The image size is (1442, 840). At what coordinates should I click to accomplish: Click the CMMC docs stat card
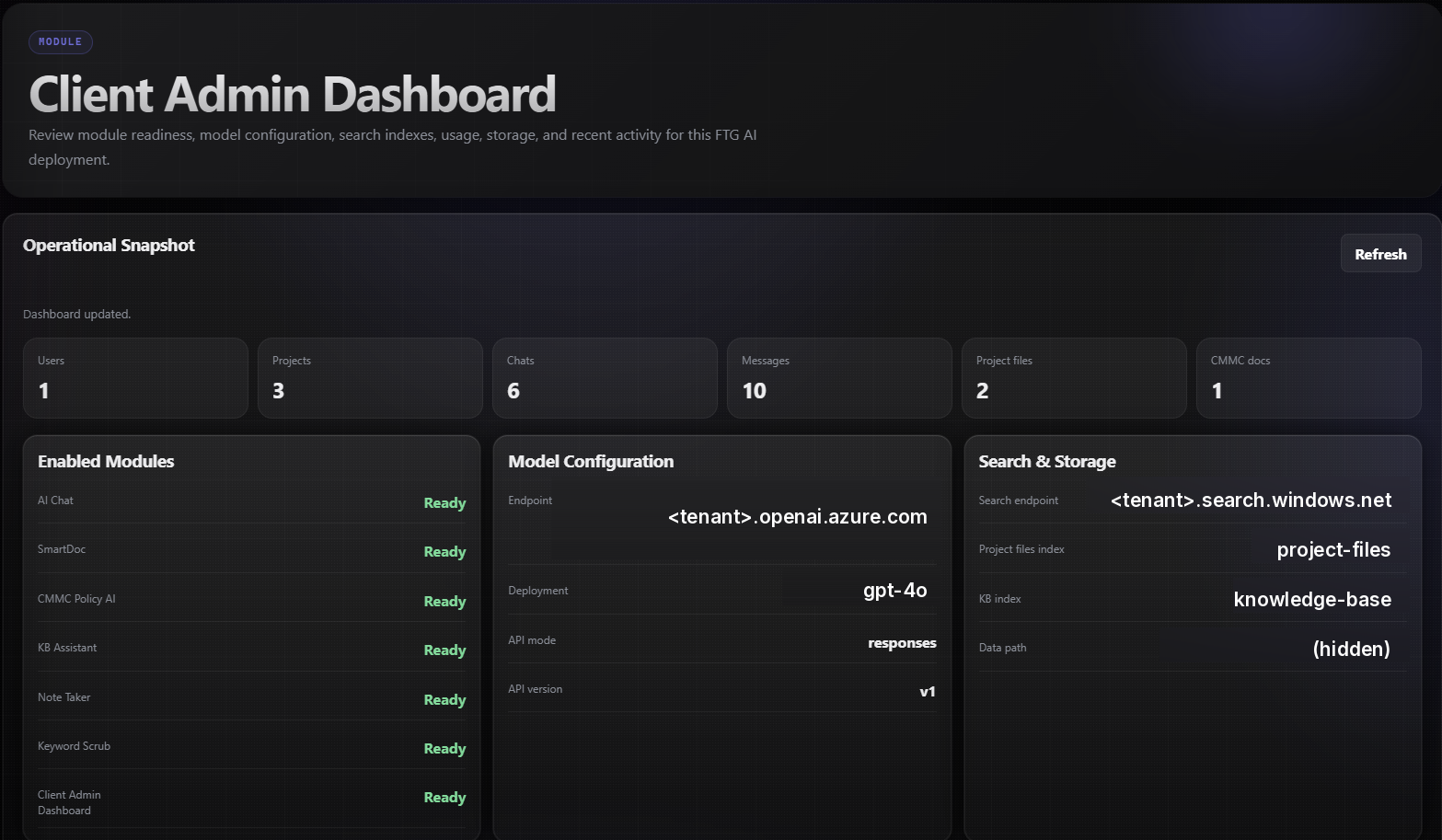(1309, 378)
